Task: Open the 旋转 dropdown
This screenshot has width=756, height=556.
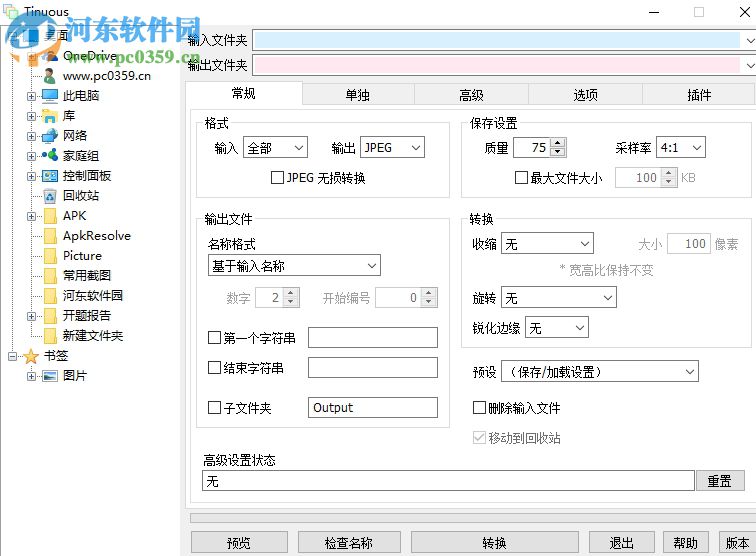Action: coord(559,298)
